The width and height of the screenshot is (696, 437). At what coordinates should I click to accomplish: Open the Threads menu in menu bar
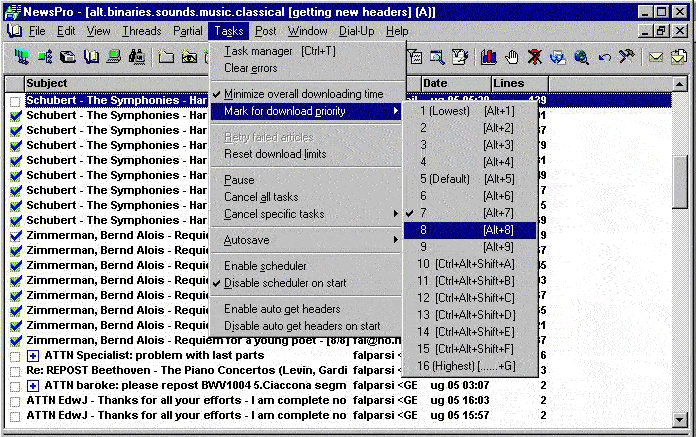(x=141, y=31)
